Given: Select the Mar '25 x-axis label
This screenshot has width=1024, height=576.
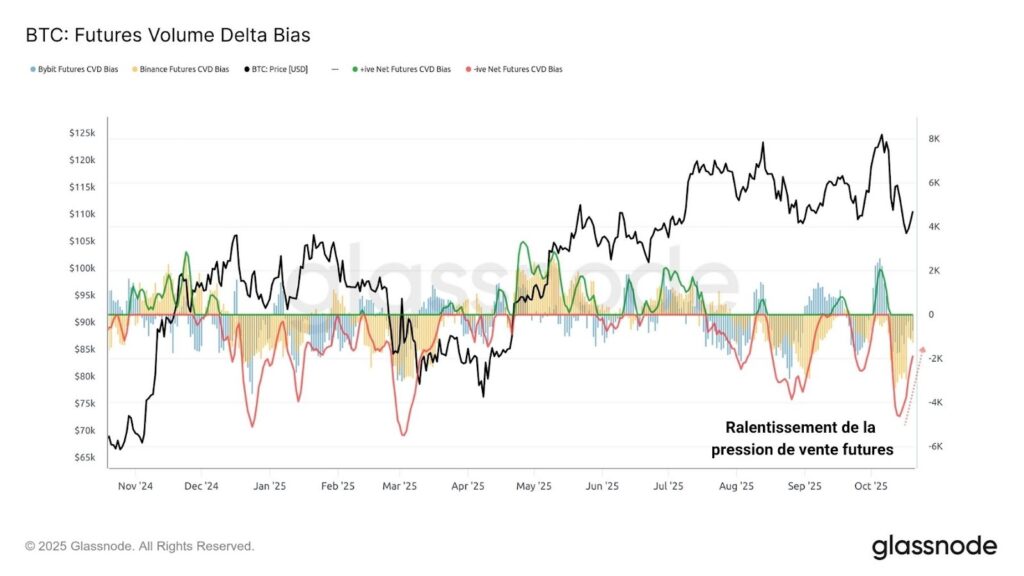Looking at the screenshot, I should (400, 486).
